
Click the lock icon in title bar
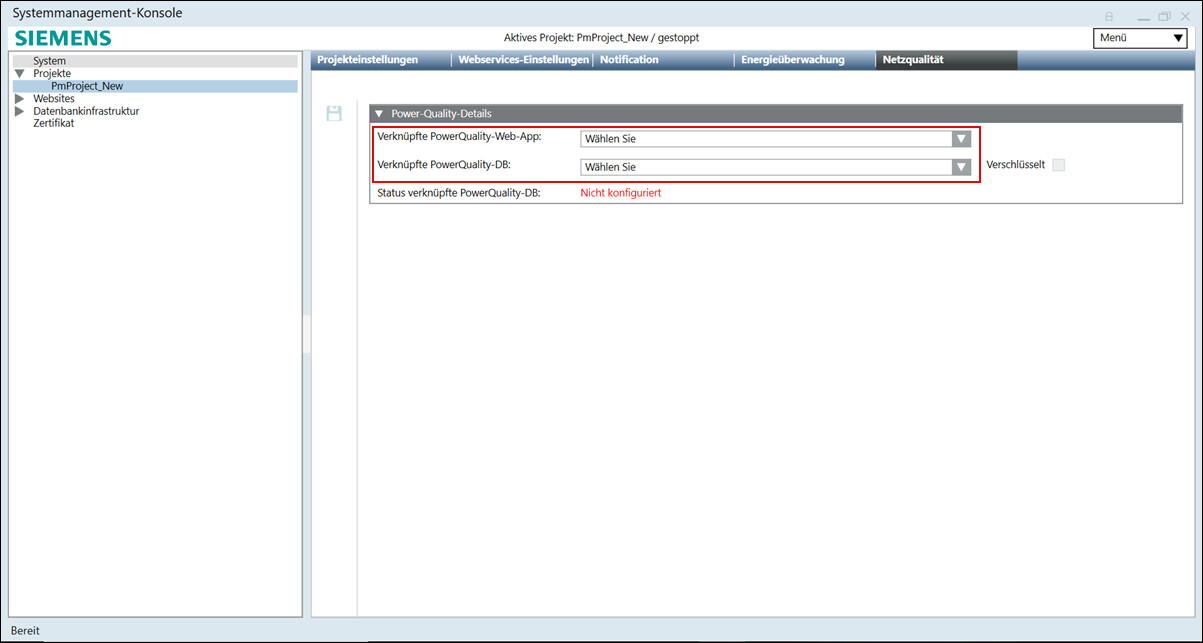[x=1109, y=17]
